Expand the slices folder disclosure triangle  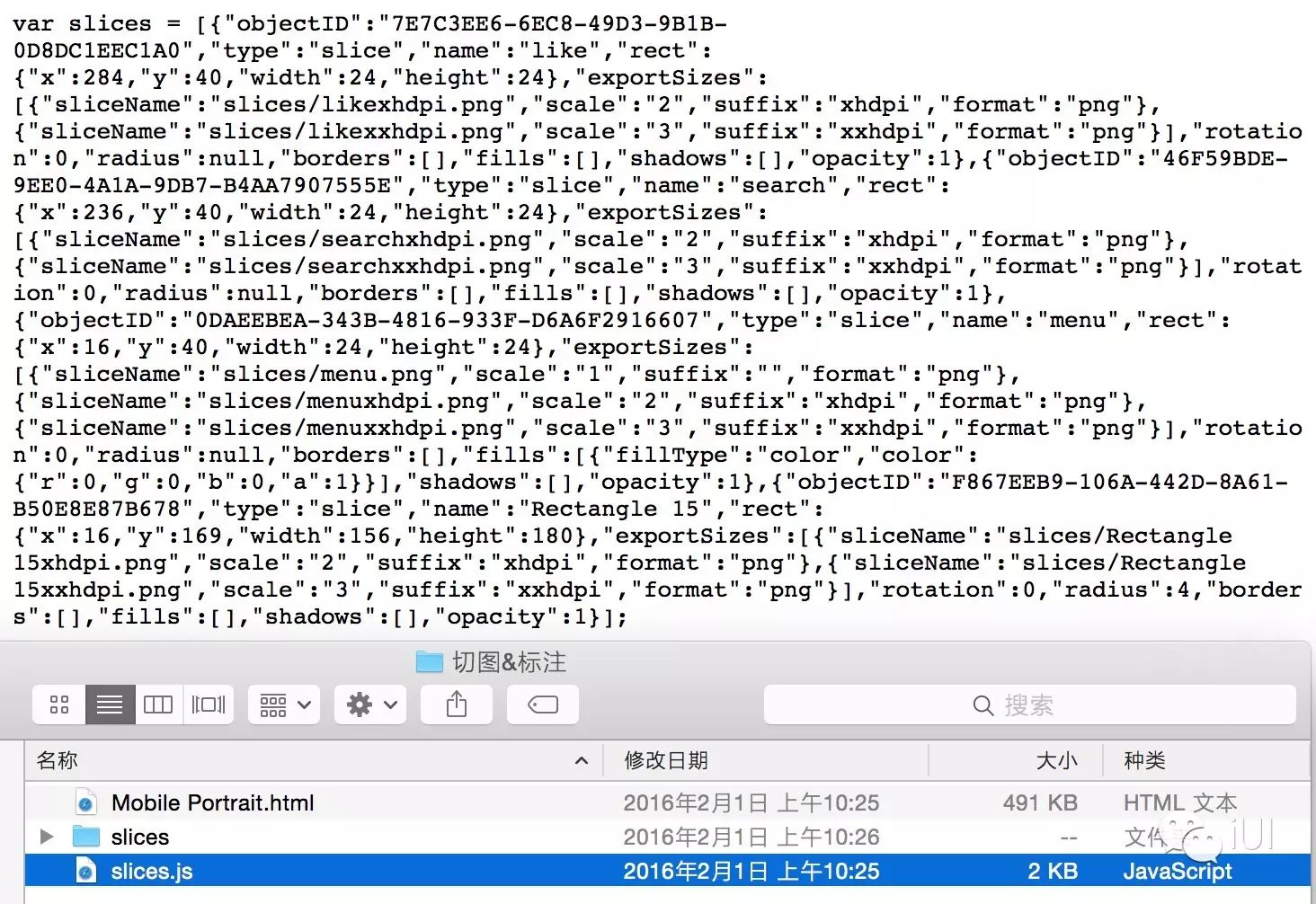[47, 837]
